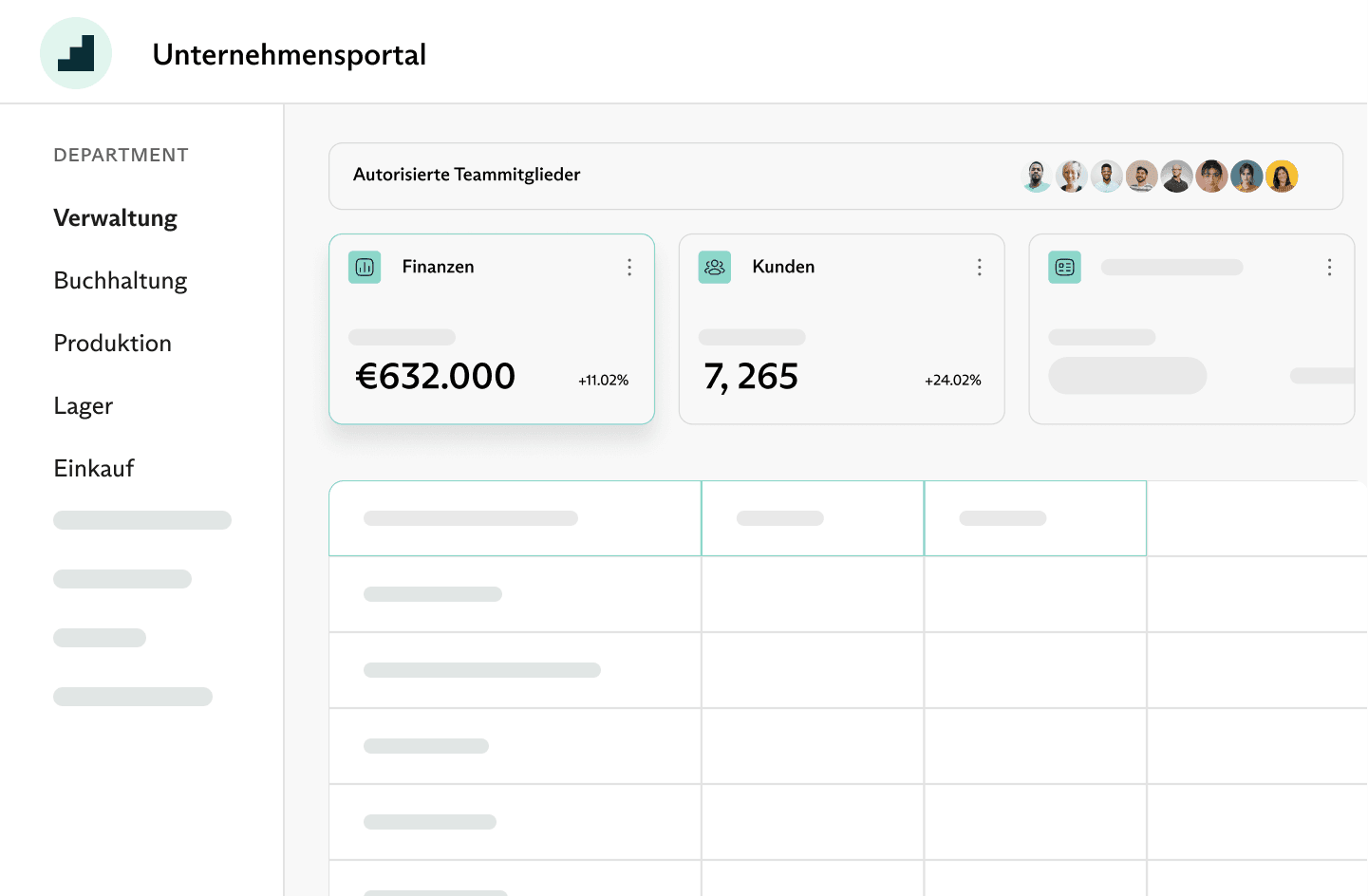Switch to the Lager department
The height and width of the screenshot is (896, 1368).
tap(84, 406)
